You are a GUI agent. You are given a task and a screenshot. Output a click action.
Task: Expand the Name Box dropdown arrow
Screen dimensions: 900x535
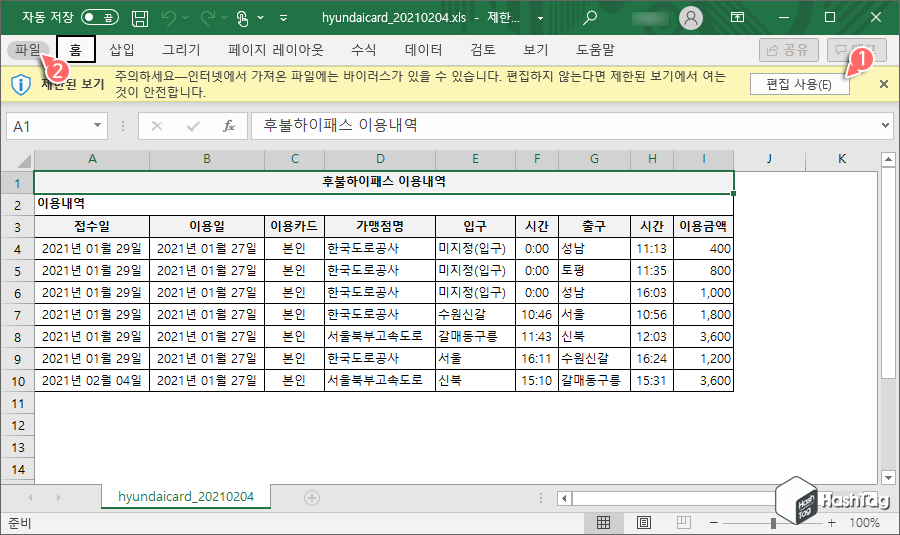coord(98,126)
